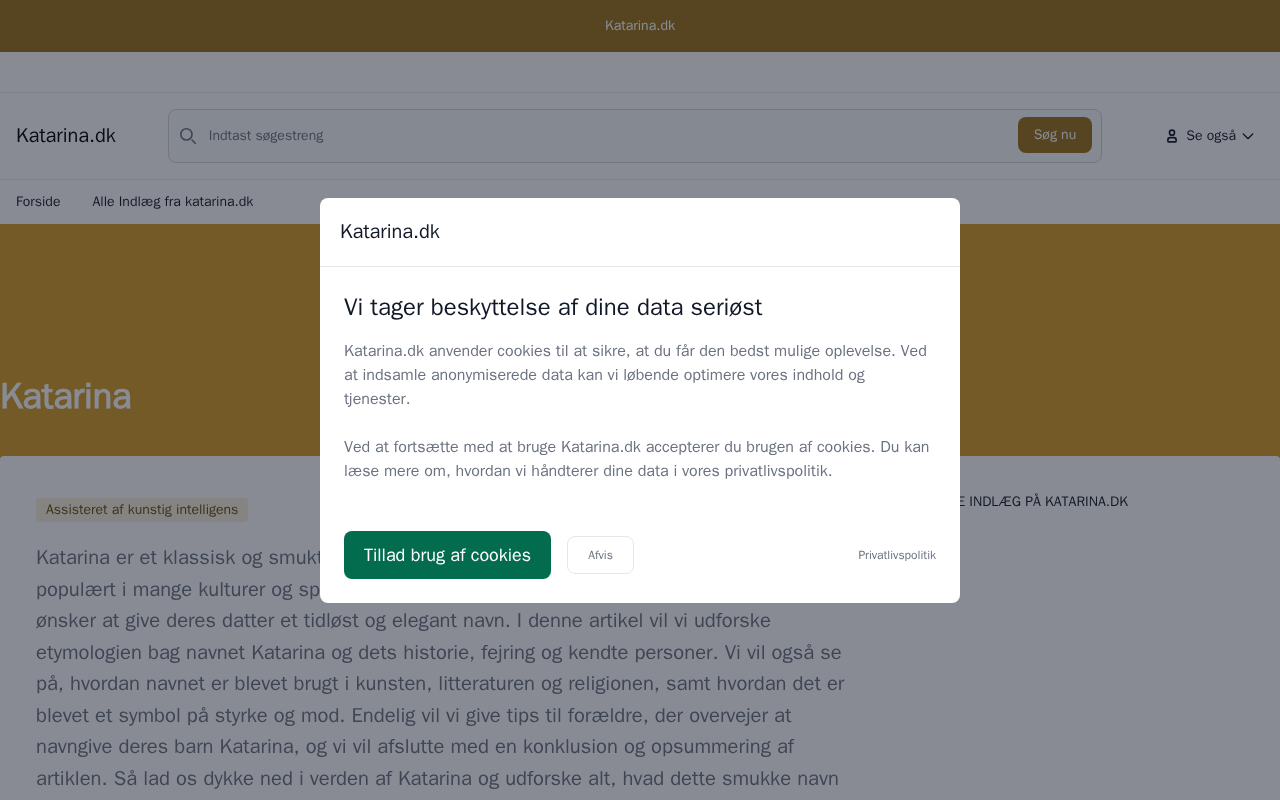This screenshot has width=1280, height=800.
Task: Focus the Indtast søgestreng search field
Action: (600, 136)
